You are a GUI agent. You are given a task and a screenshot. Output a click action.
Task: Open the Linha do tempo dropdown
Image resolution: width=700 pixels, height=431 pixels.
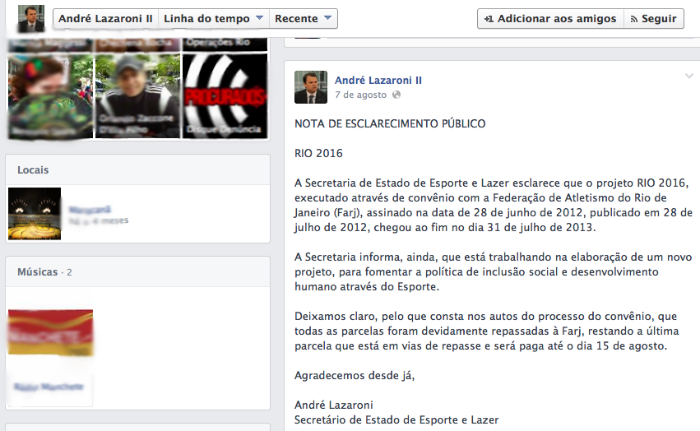click(x=213, y=18)
